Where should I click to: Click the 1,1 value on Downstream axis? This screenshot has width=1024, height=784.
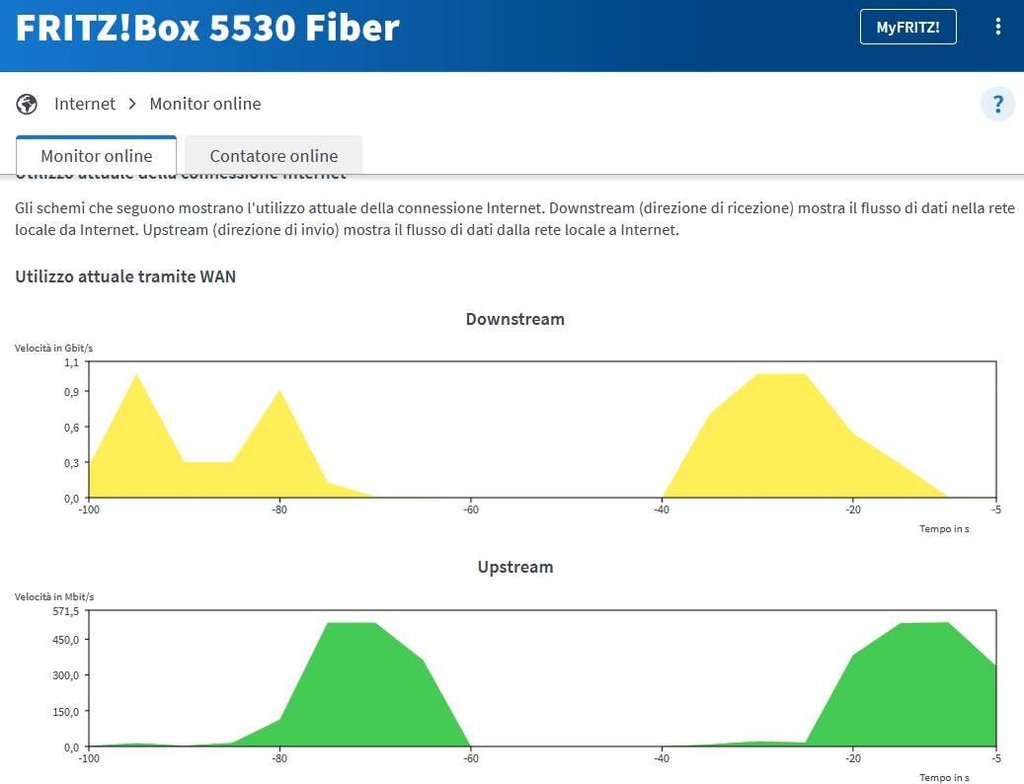pos(71,363)
